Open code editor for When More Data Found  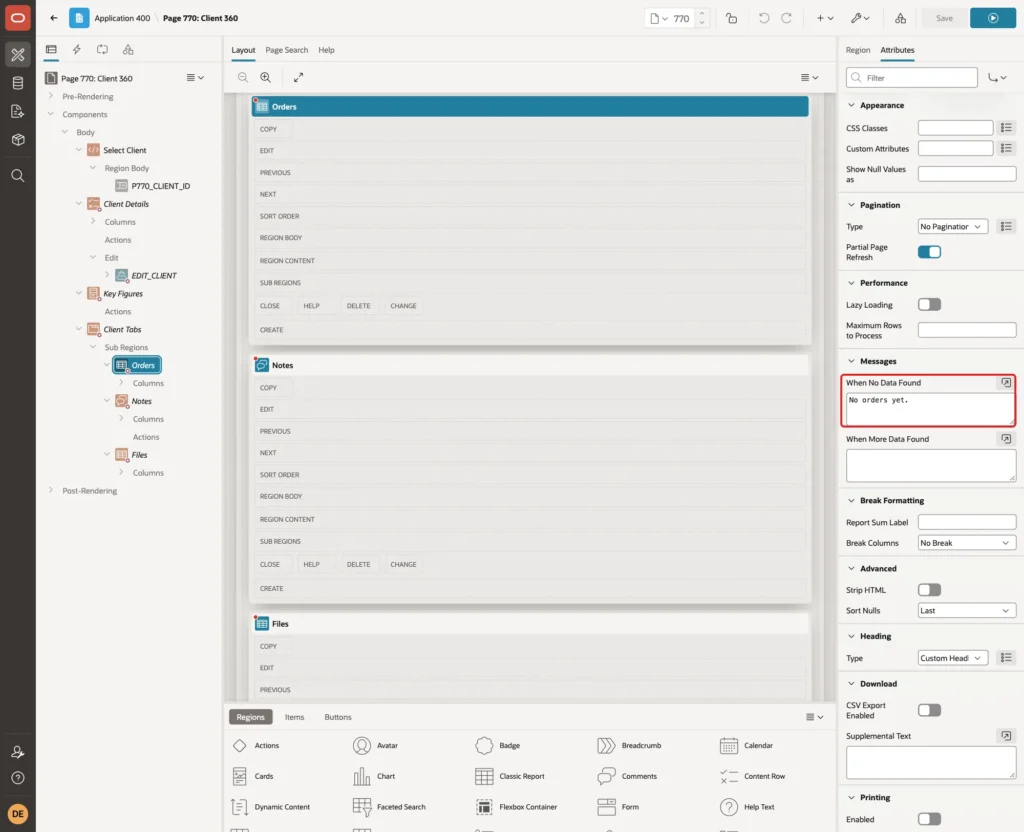1006,439
